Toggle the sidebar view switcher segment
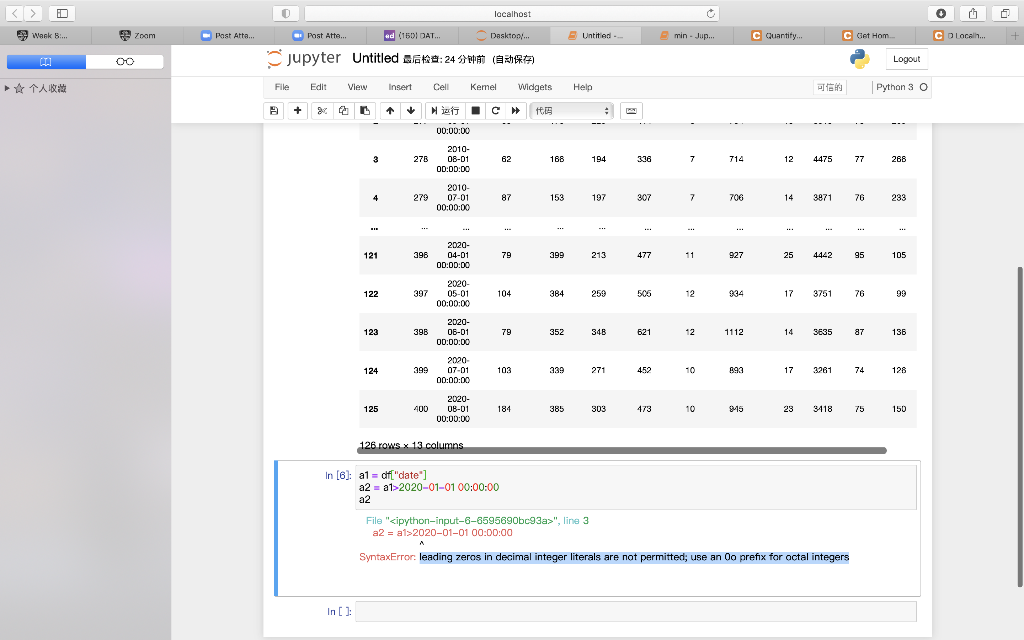The width and height of the screenshot is (1024, 640). [x=84, y=61]
